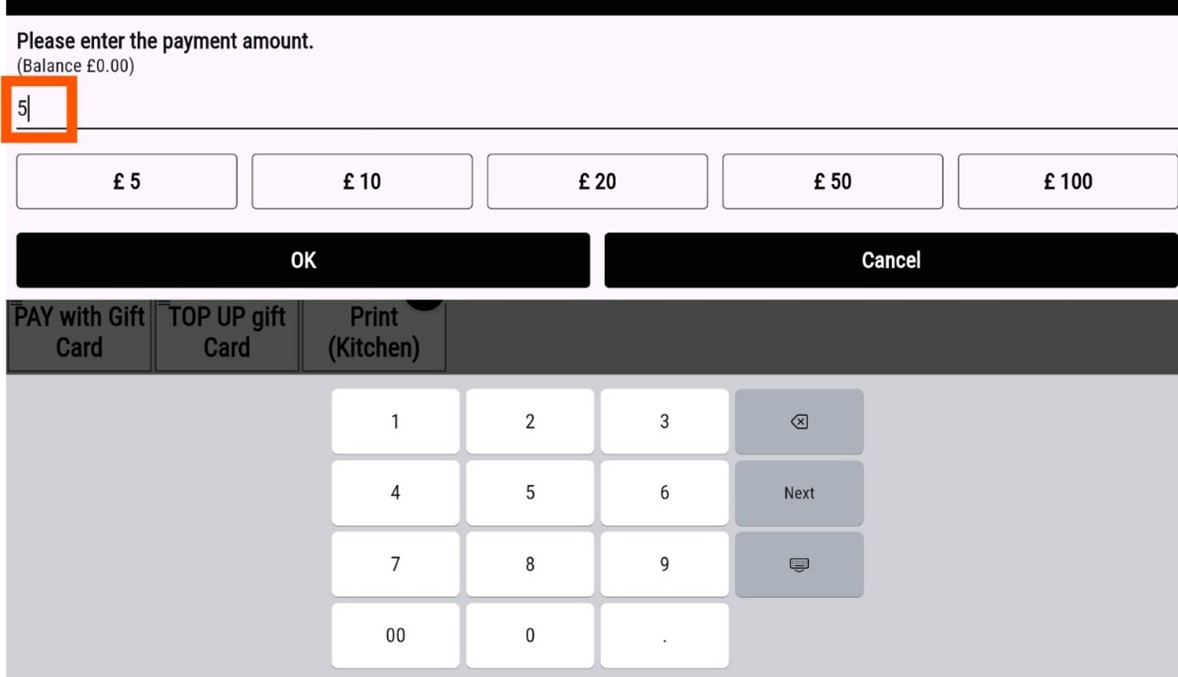
Task: Hide the on-screen keyboard icon
Action: pyautogui.click(x=799, y=565)
